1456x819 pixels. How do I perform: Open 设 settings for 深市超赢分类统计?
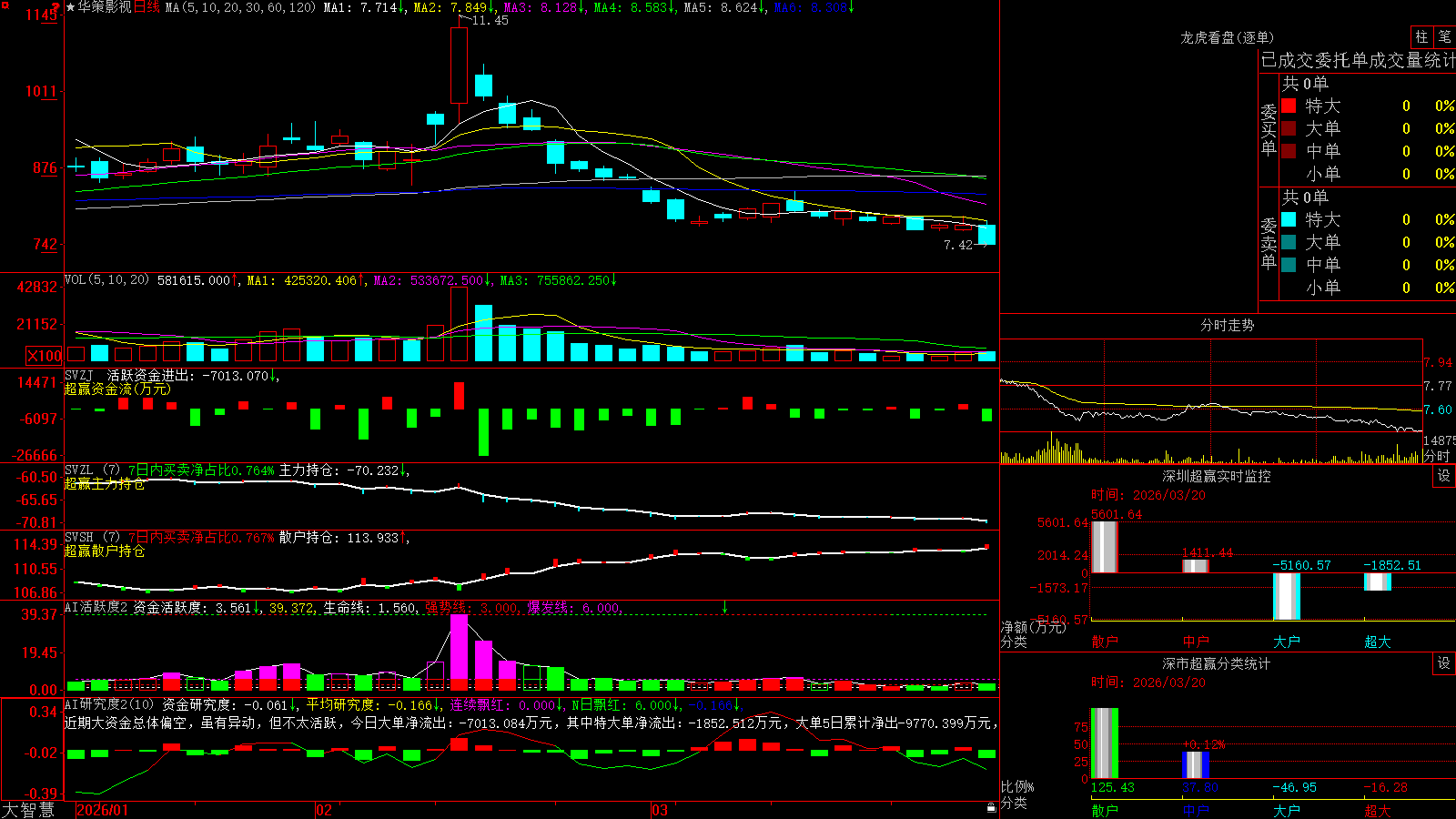(x=1444, y=663)
